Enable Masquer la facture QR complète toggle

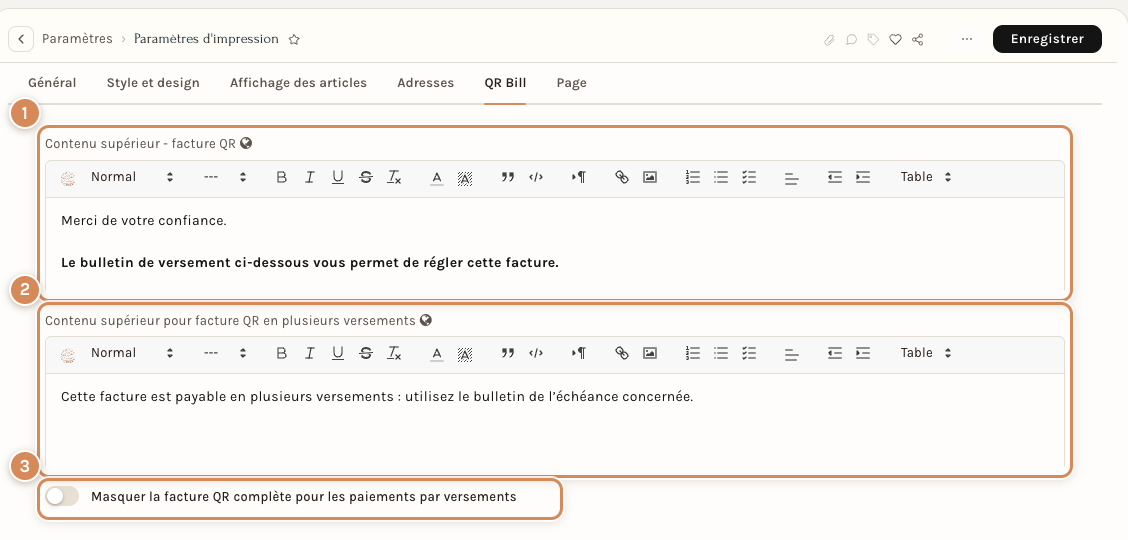62,496
